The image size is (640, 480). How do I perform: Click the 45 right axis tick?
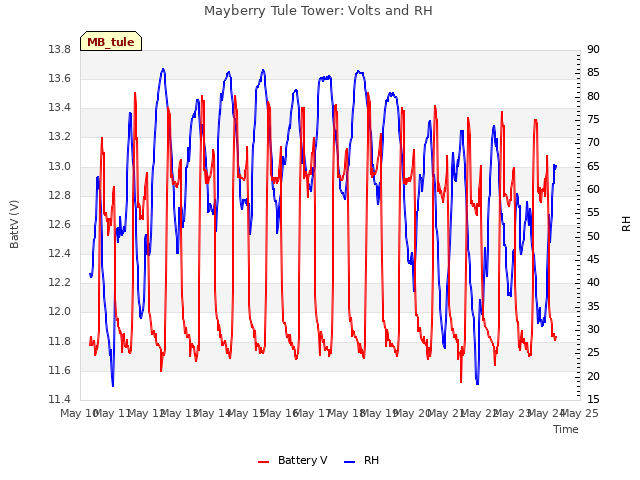point(593,260)
